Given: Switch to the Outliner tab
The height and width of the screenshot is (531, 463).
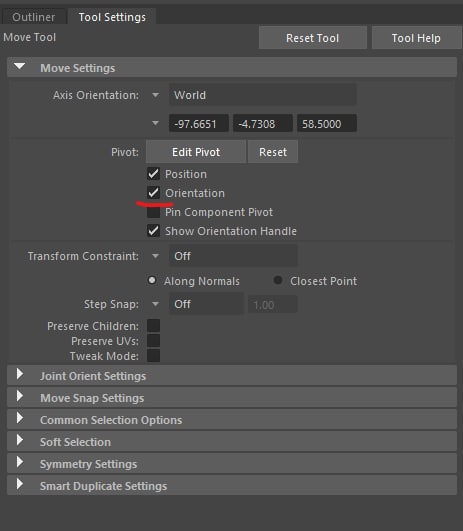Looking at the screenshot, I should point(34,17).
